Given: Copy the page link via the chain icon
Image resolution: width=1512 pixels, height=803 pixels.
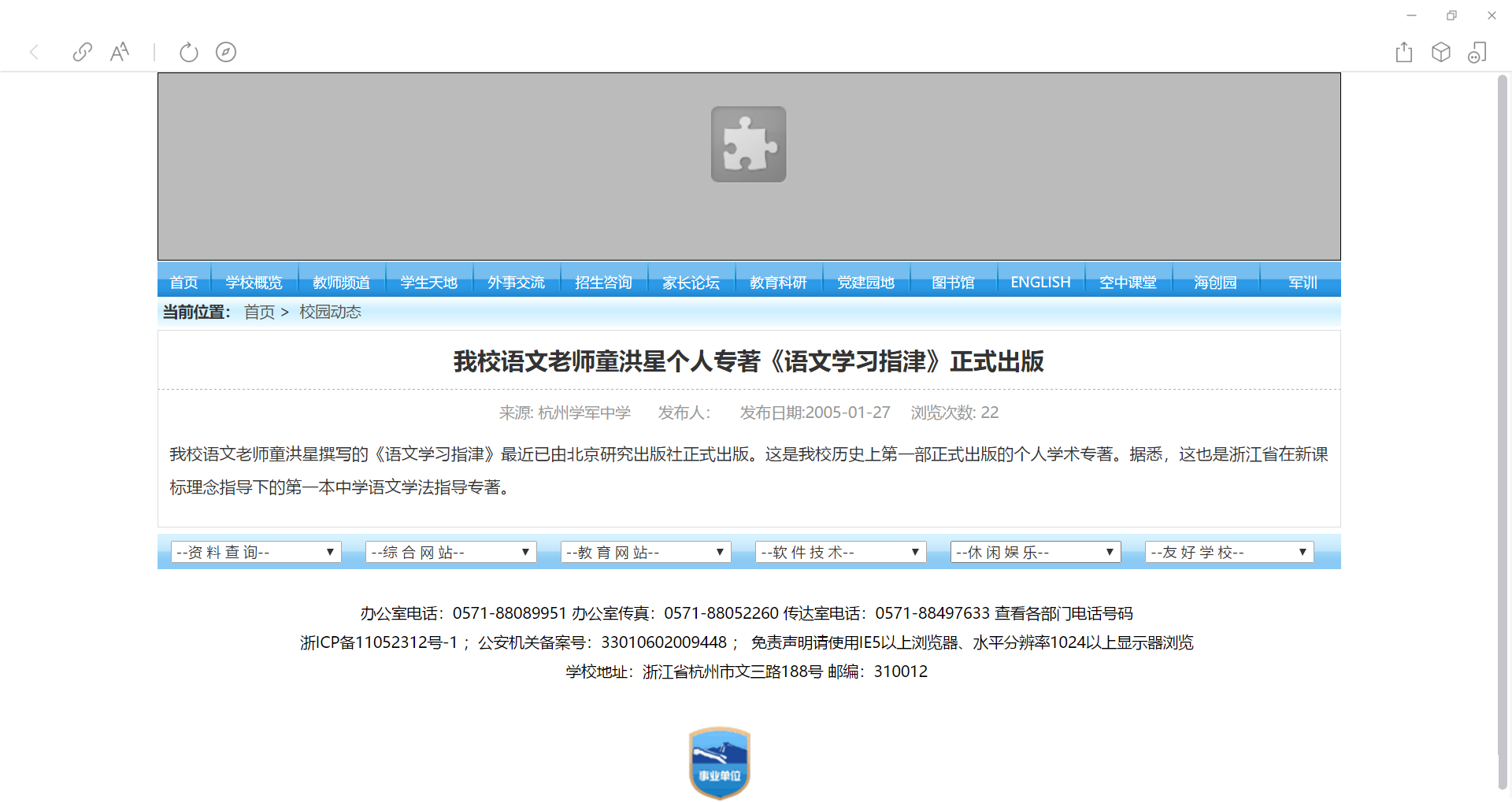Looking at the screenshot, I should (x=82, y=52).
